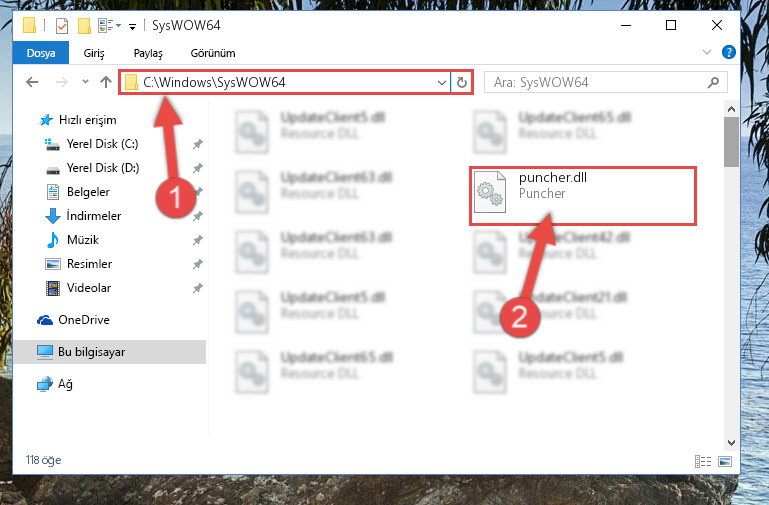The image size is (769, 505).
Task: Expand the address bar history dropdown
Action: 441,82
